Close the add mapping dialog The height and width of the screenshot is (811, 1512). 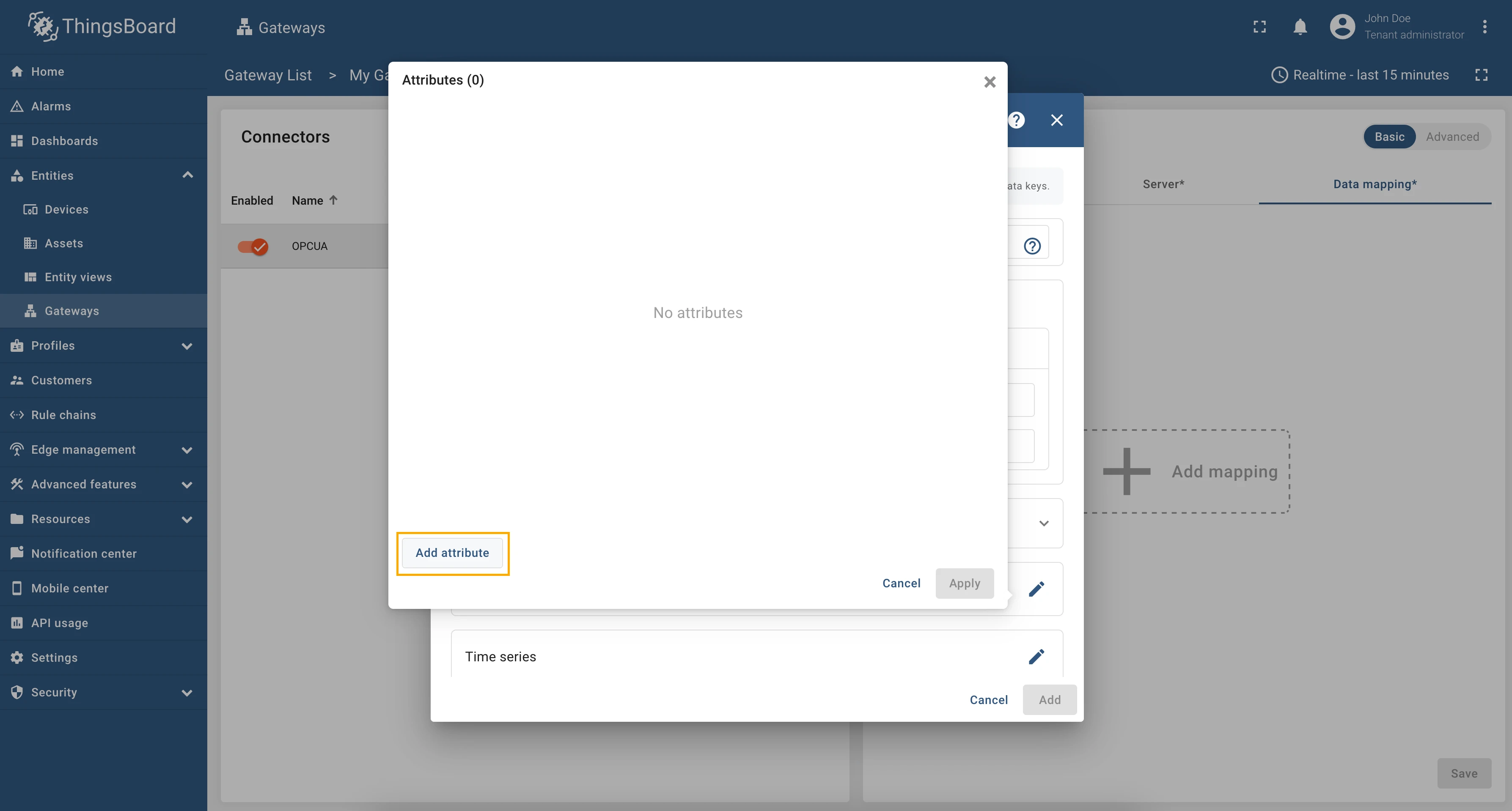point(1056,121)
